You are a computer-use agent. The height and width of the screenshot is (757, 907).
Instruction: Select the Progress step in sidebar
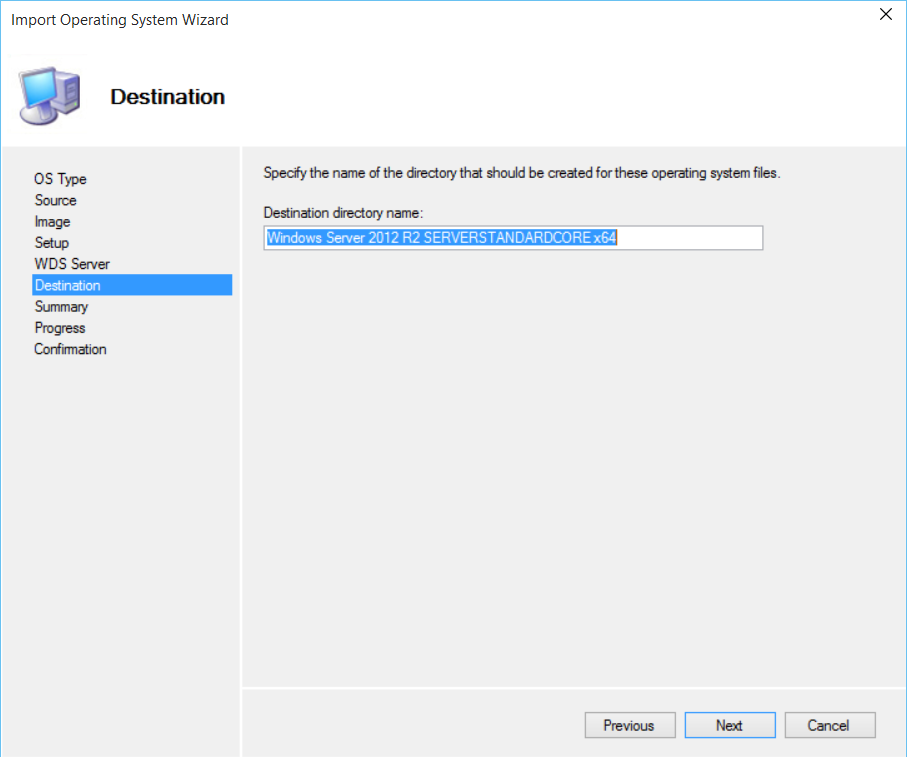(x=60, y=328)
